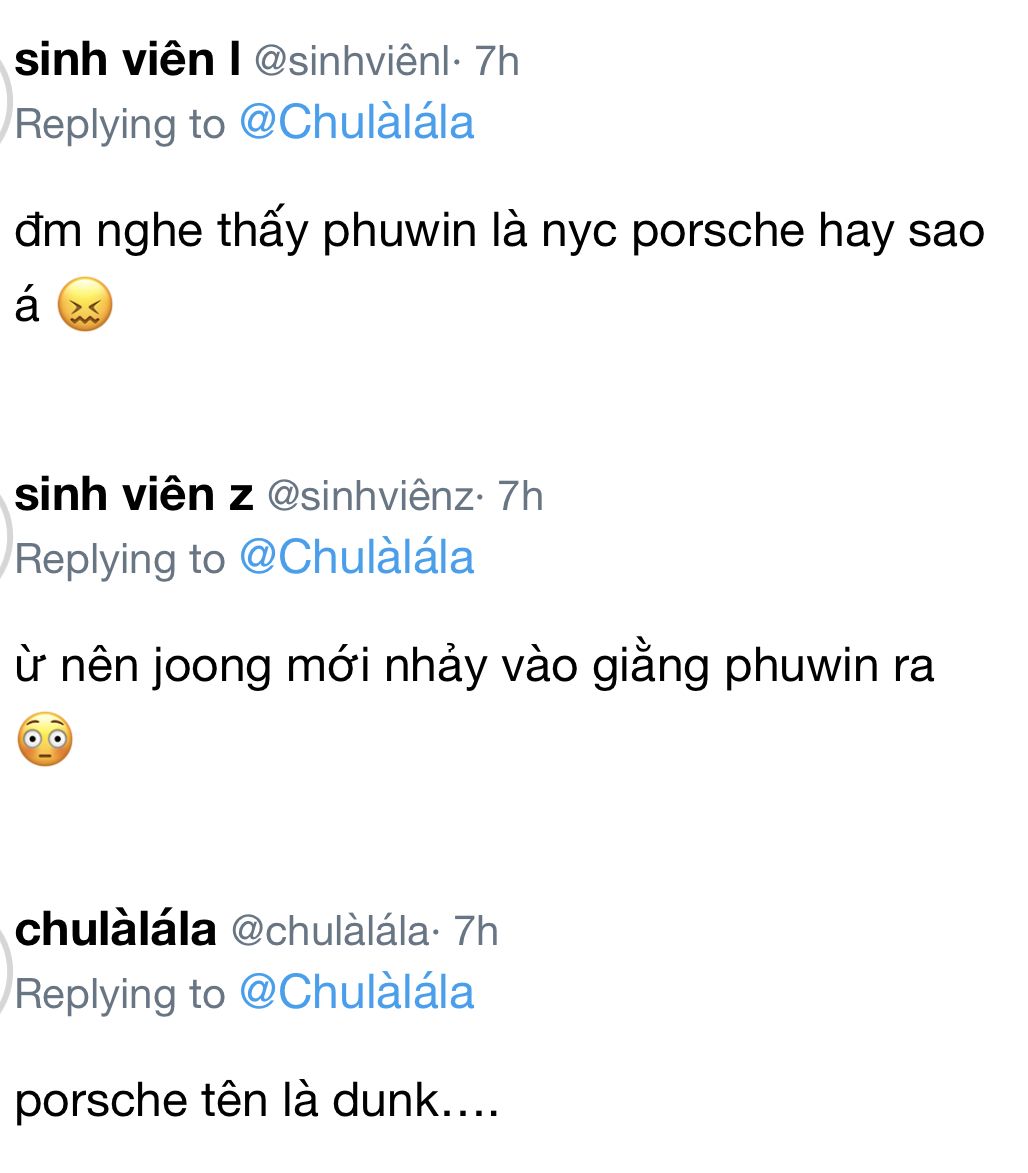Click the @sinhviênl handle
Viewport: 1028px width, 1173px height.
[x=351, y=62]
